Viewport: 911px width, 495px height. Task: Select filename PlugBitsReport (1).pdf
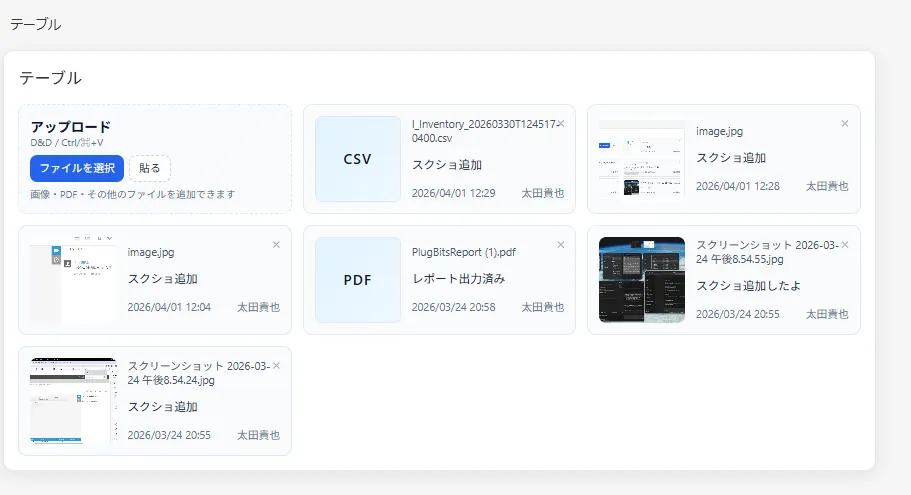(x=464, y=252)
